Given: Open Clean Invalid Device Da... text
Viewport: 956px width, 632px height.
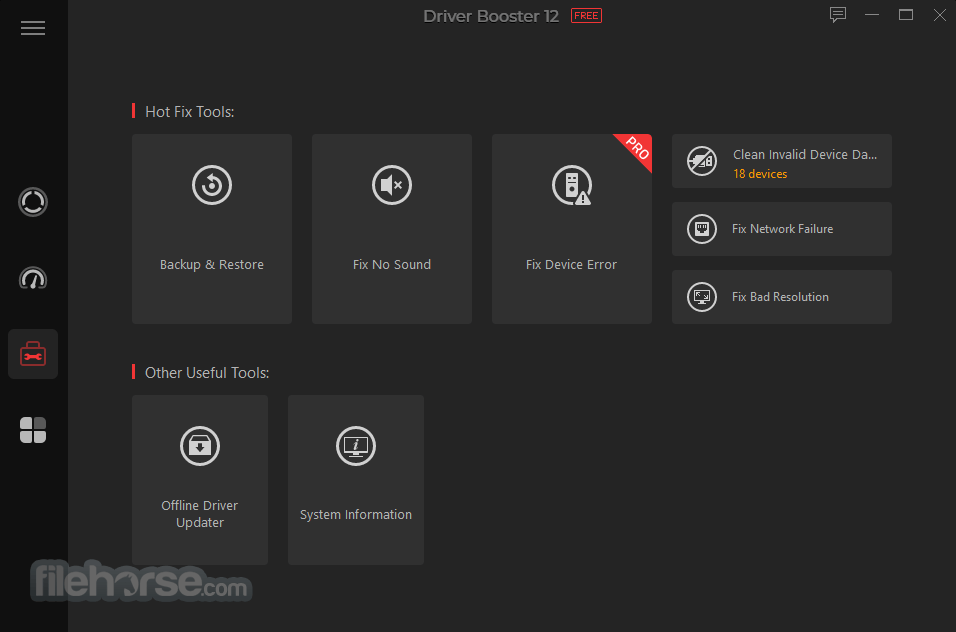Looking at the screenshot, I should coord(805,155).
